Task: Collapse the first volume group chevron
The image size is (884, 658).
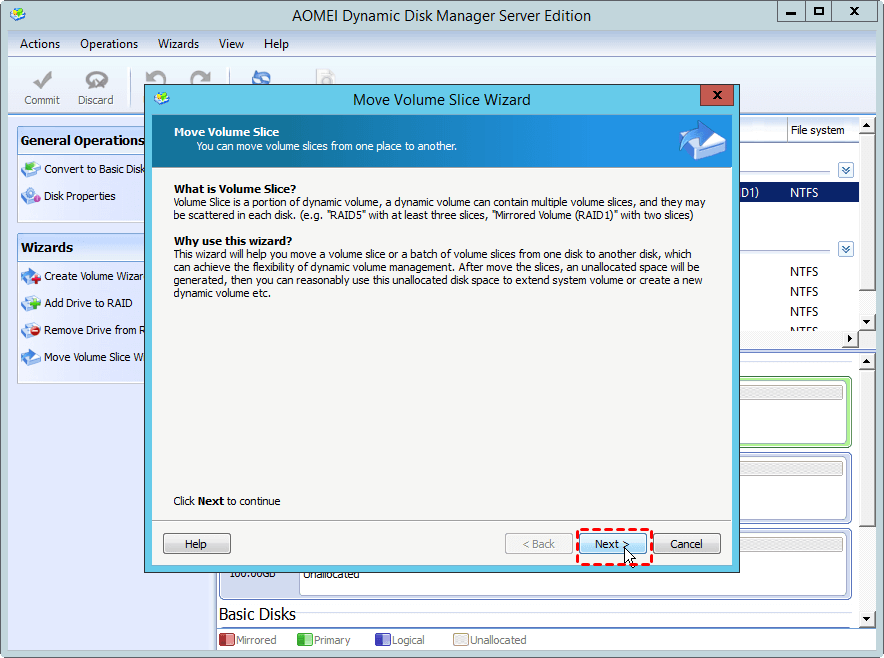Action: (x=846, y=170)
